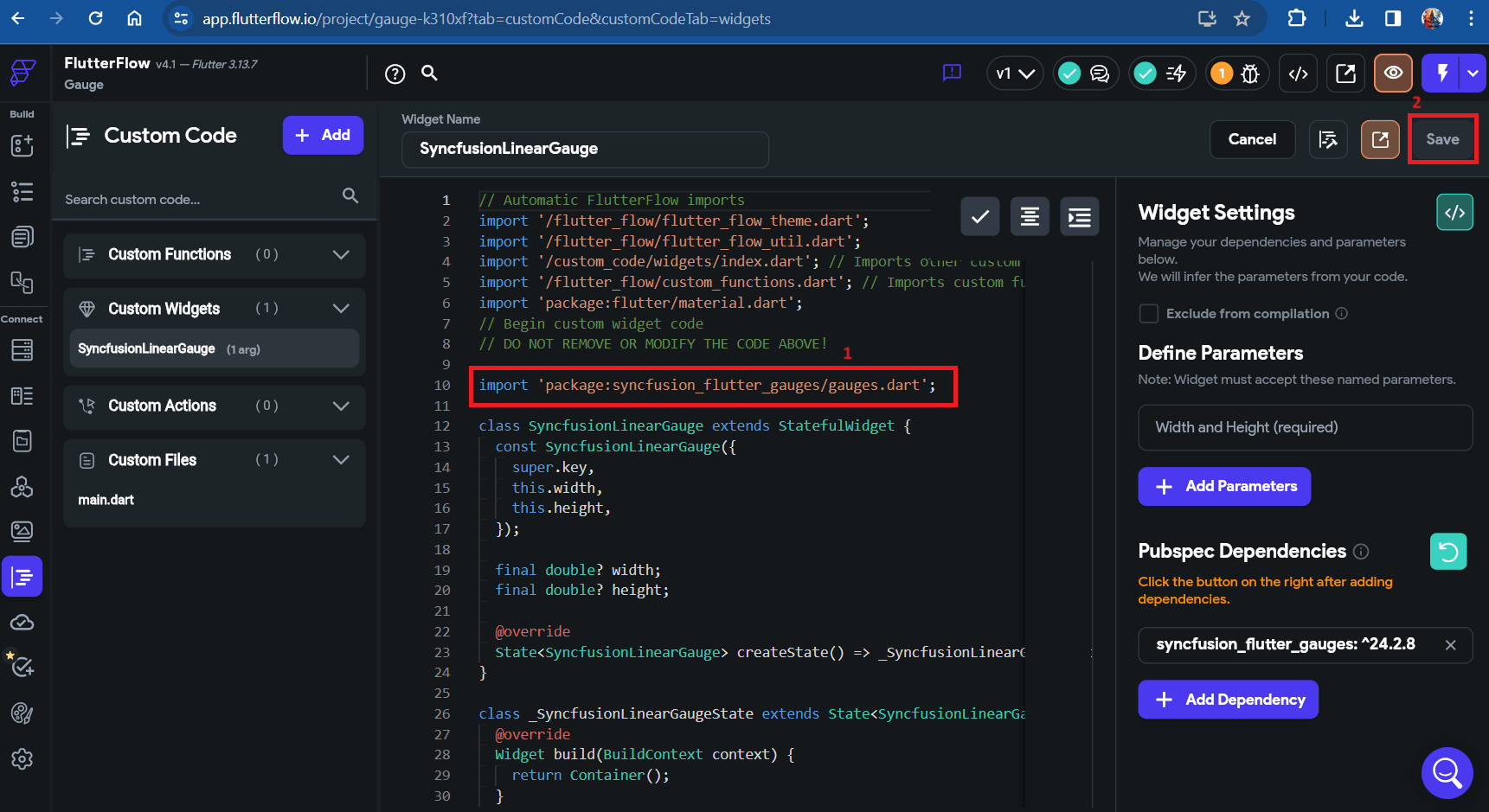Open browser extensions puzzle icon
The height and width of the screenshot is (812, 1489).
tap(1296, 18)
